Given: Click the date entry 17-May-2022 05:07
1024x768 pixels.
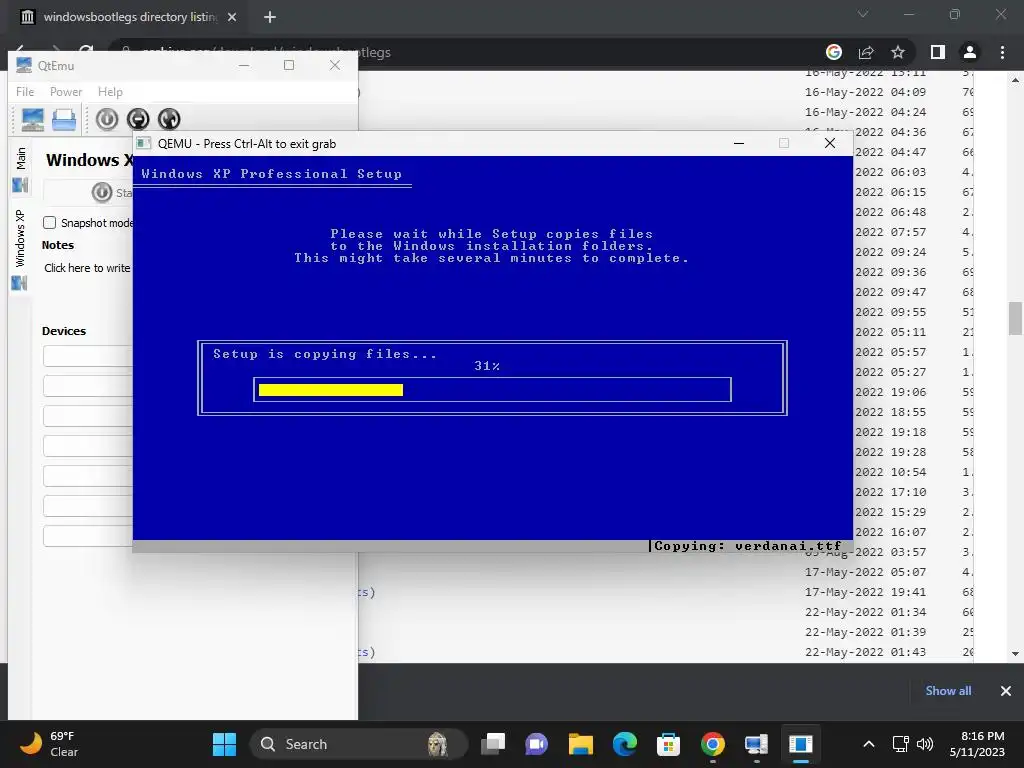Looking at the screenshot, I should click(x=865, y=572).
